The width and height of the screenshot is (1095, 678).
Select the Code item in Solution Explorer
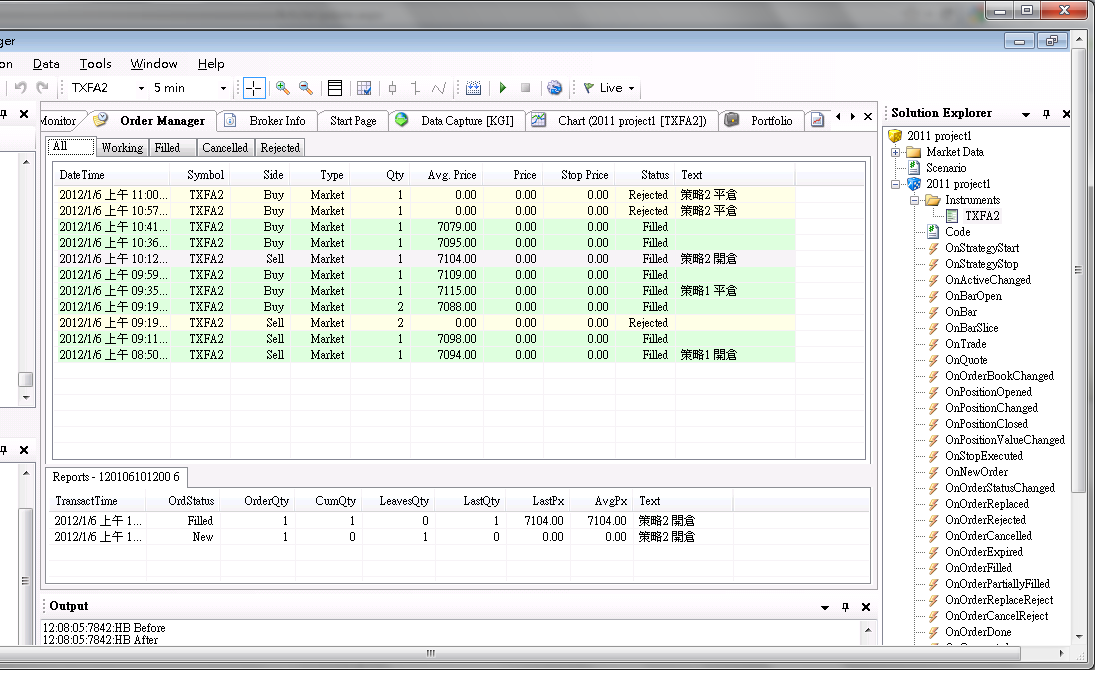click(957, 233)
